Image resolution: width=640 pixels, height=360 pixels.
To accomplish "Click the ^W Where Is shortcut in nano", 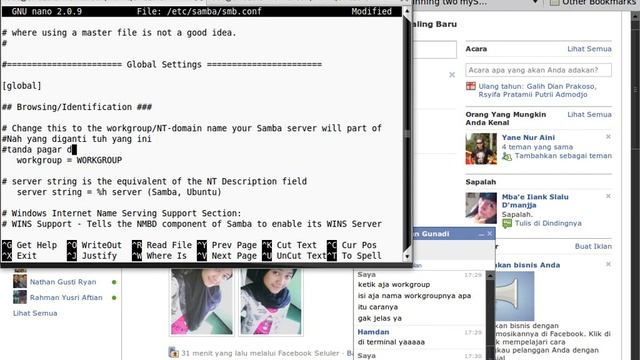I will click(x=159, y=256).
